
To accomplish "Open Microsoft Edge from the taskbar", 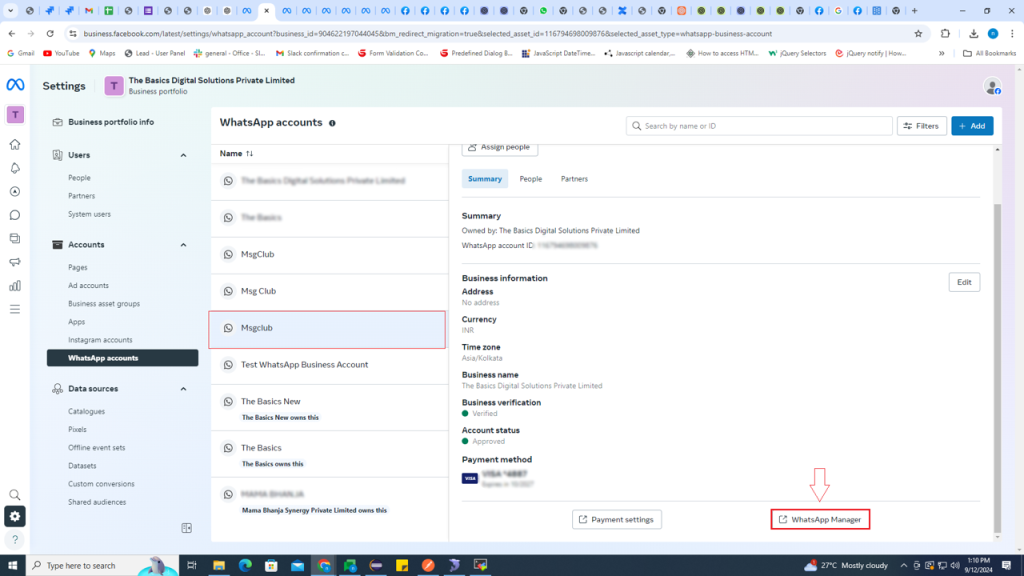I will (245, 566).
